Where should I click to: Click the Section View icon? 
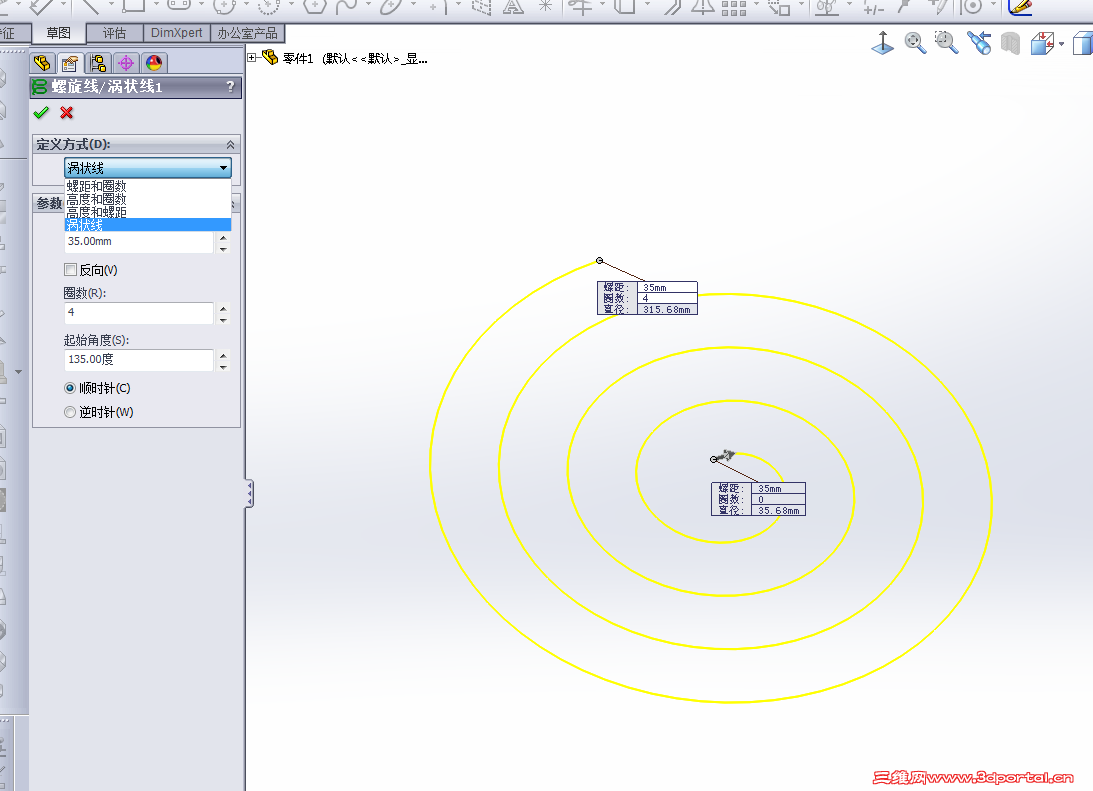pyautogui.click(x=1010, y=44)
